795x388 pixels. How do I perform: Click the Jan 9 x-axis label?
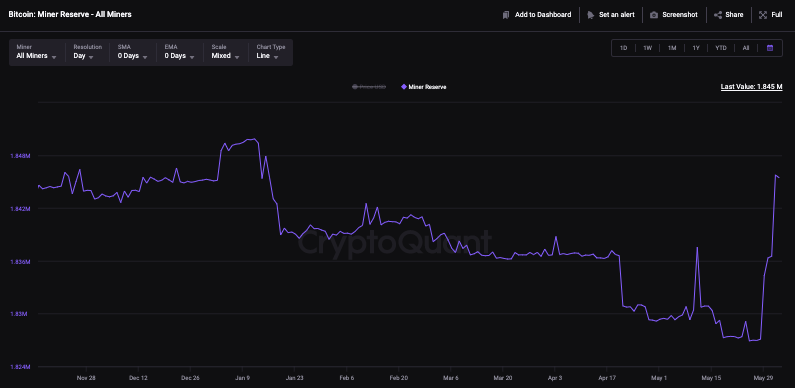click(x=242, y=378)
